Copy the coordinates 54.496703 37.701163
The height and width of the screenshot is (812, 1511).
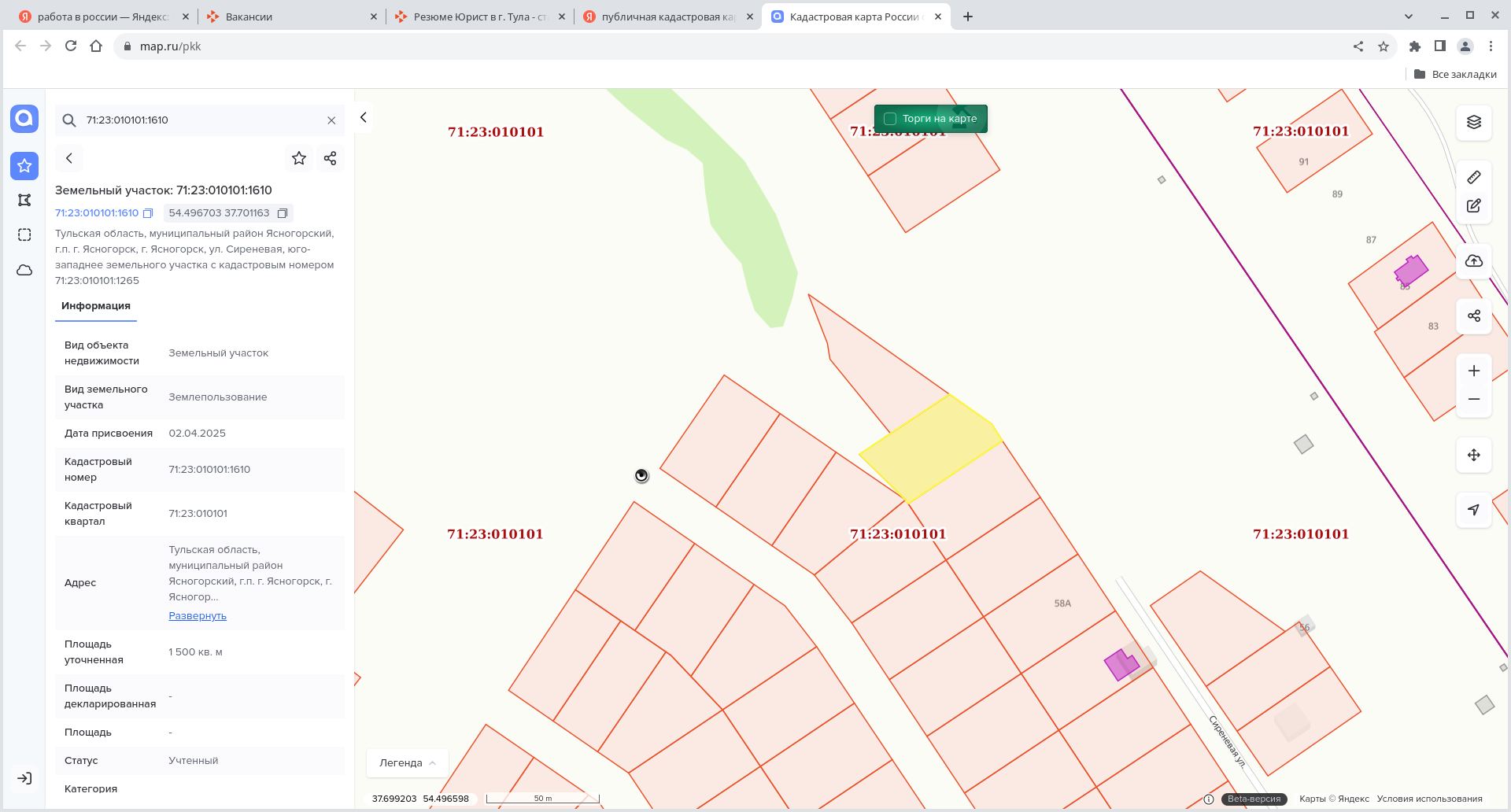tap(283, 213)
